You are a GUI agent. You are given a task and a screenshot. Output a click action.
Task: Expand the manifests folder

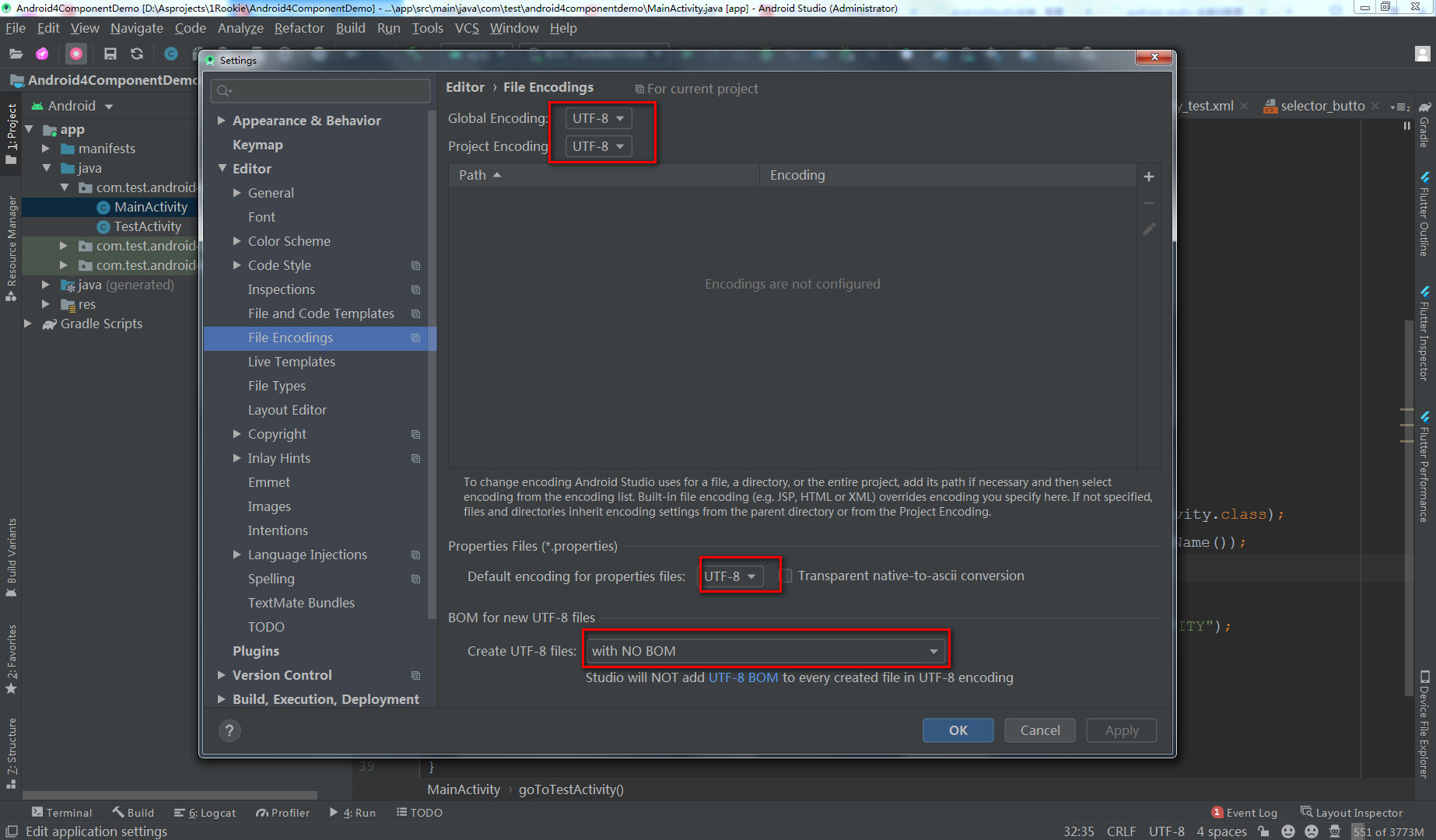point(46,149)
